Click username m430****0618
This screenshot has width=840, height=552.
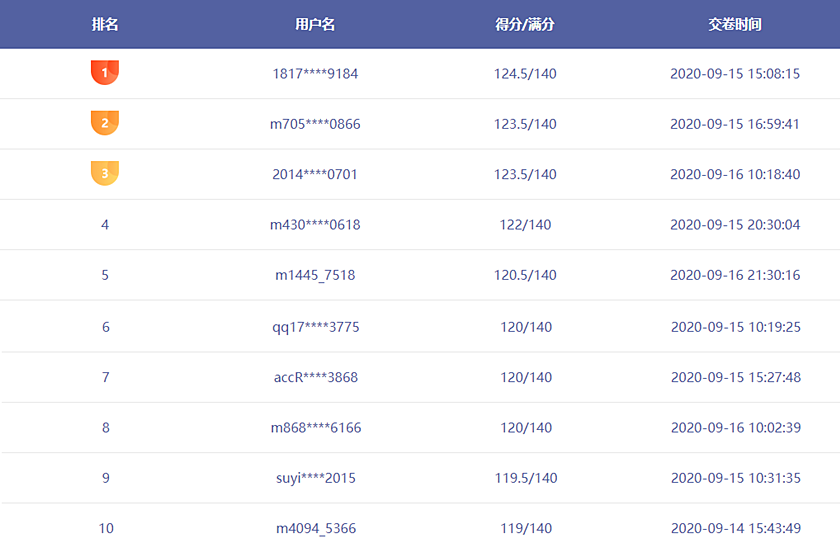click(315, 225)
